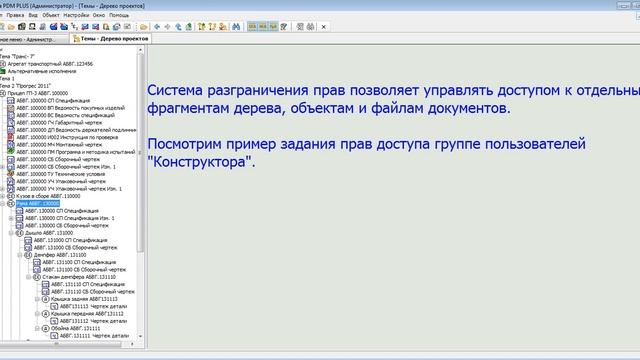
Task: Collapse the Крышка задняя АБВГ131113 node
Action: coord(37,299)
